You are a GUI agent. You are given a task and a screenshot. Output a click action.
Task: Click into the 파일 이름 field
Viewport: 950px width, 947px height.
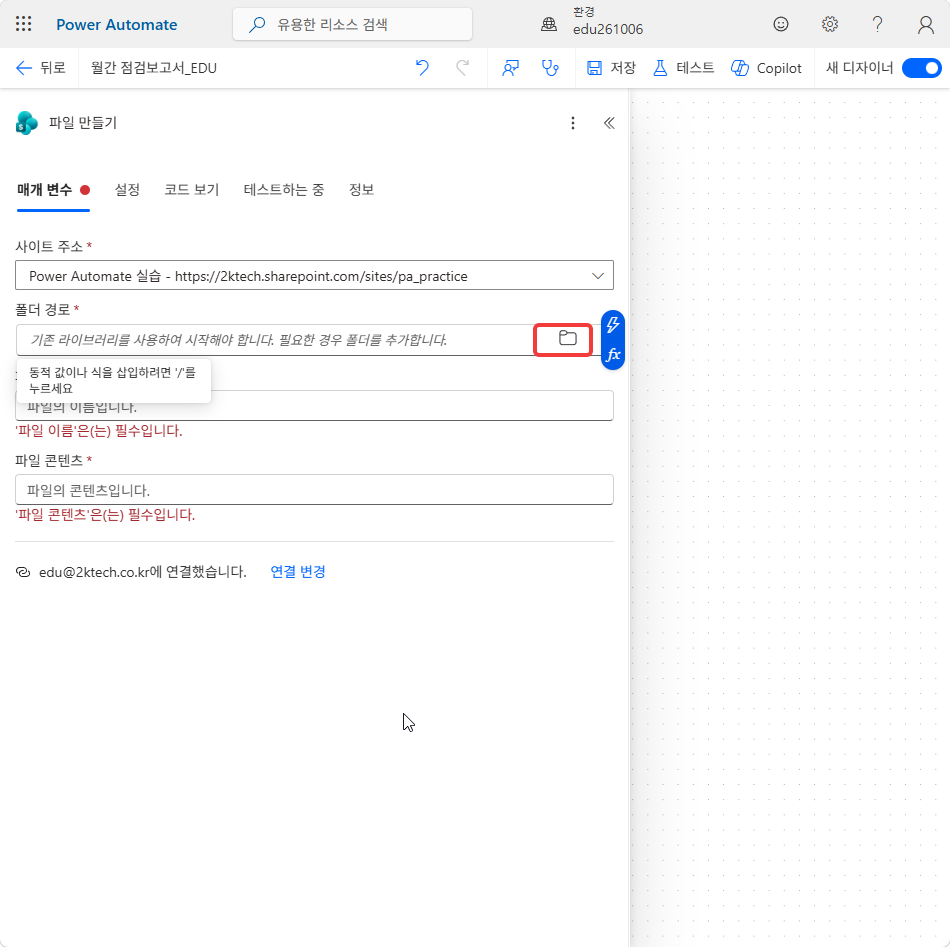pos(314,405)
